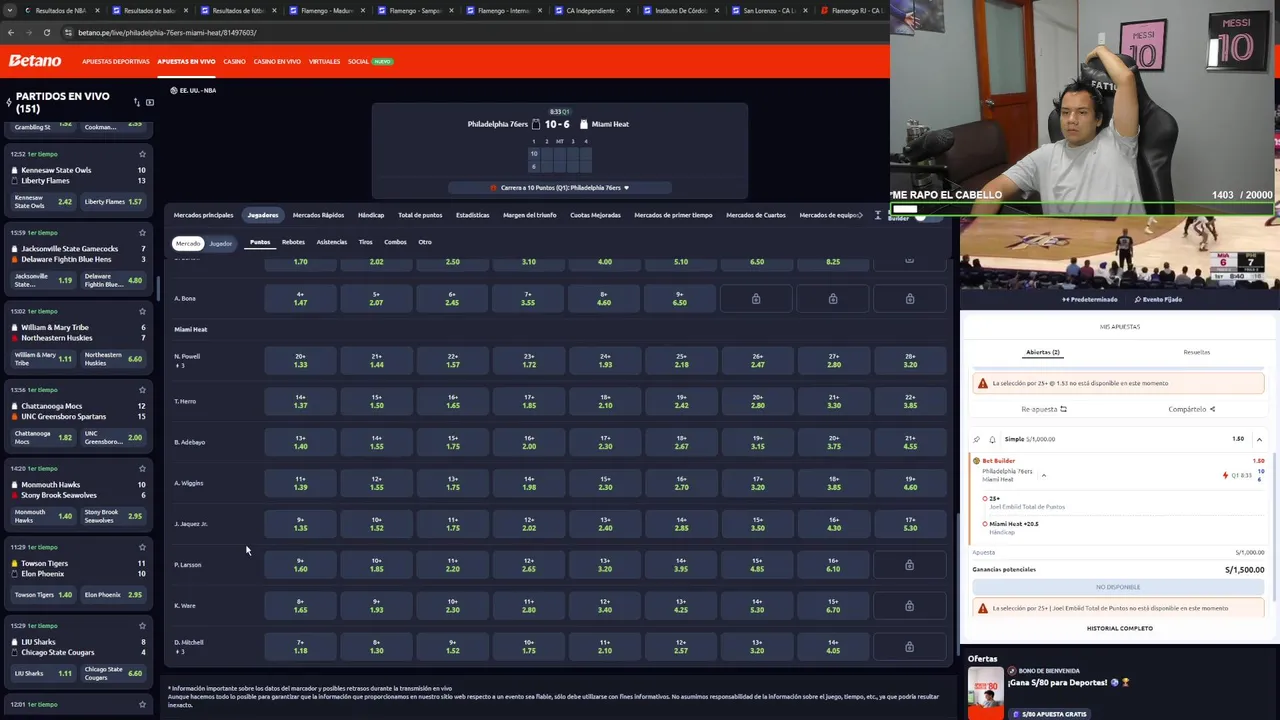1280x720 pixels.
Task: Favorite the Chattanooga Mocs match star
Action: 142,390
